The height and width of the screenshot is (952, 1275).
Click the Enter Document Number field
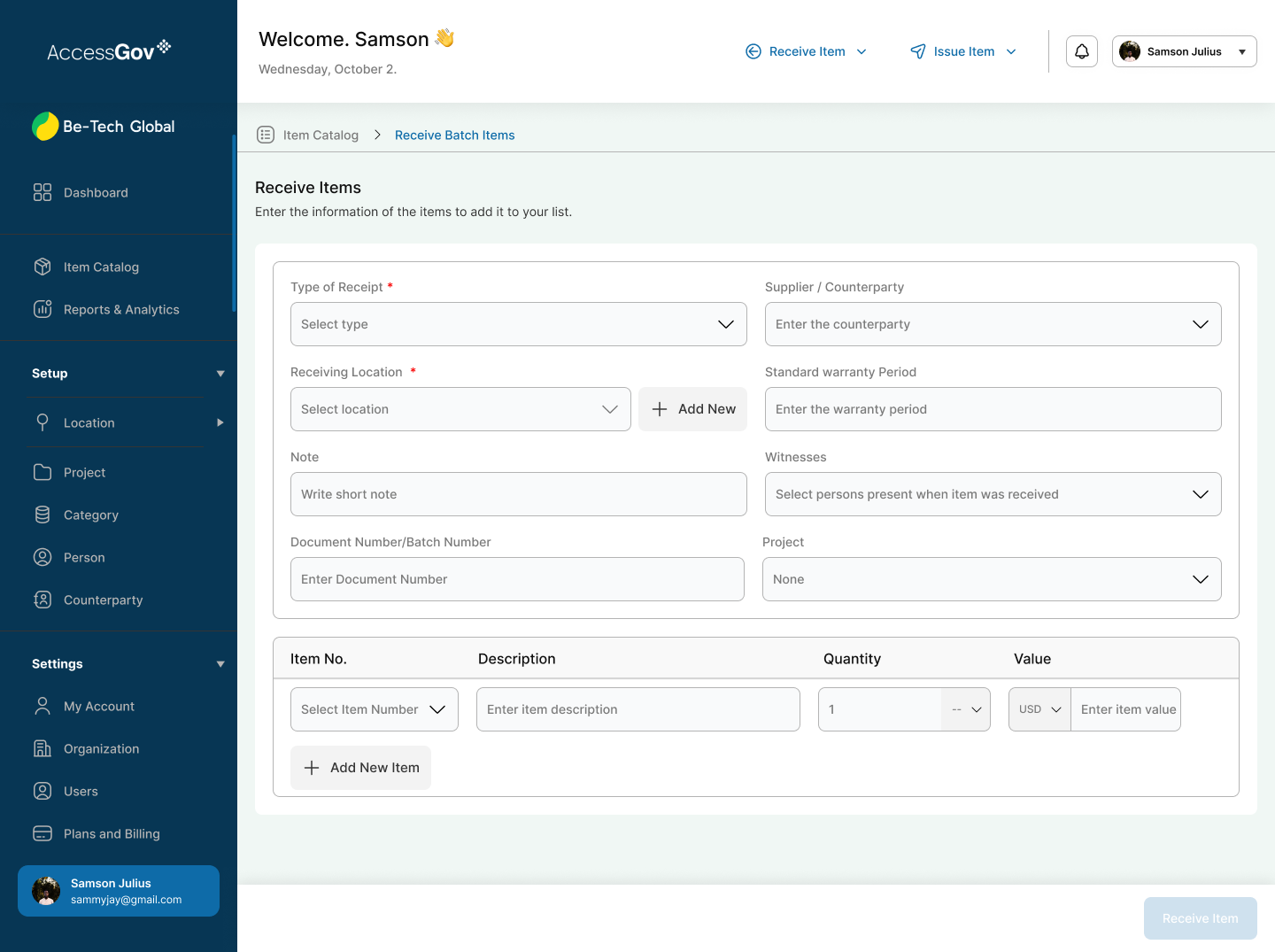coord(517,579)
